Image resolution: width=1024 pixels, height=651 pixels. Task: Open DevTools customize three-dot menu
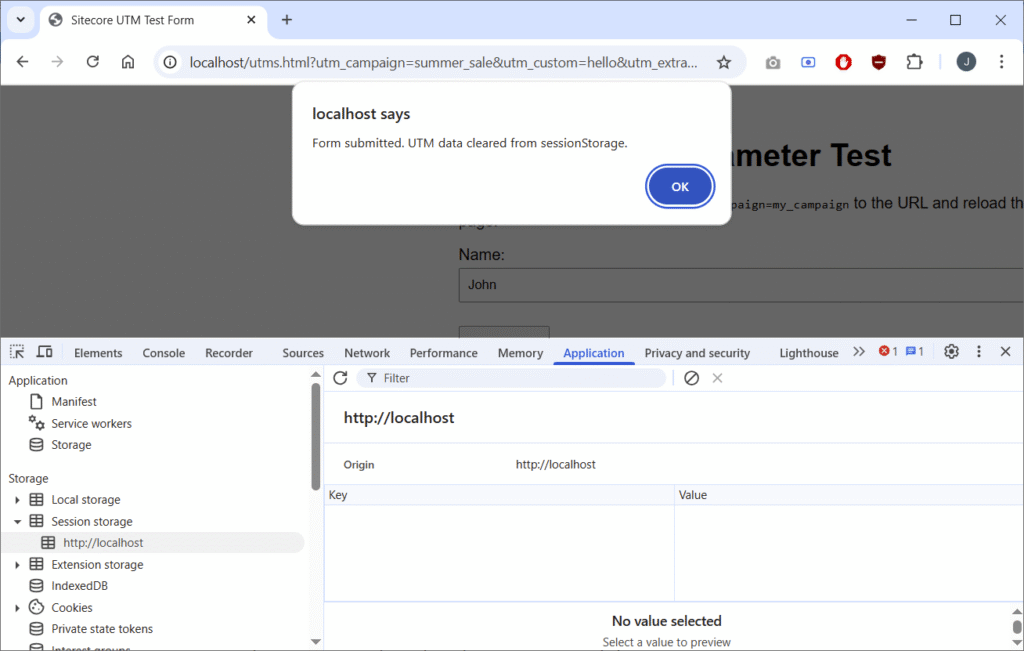point(978,351)
